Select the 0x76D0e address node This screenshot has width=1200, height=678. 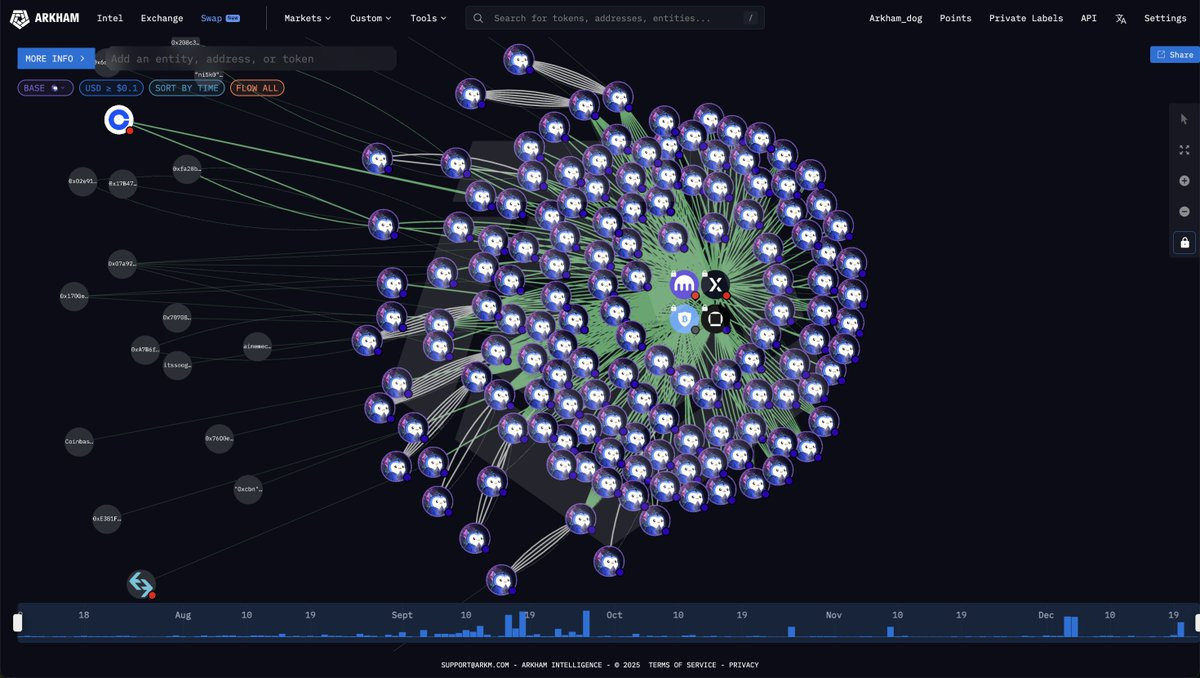(219, 438)
